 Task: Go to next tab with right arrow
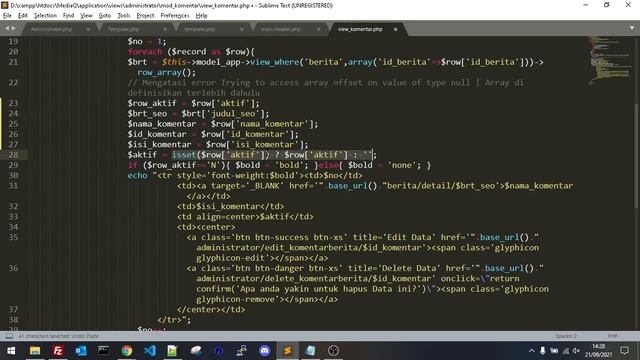[13, 28]
